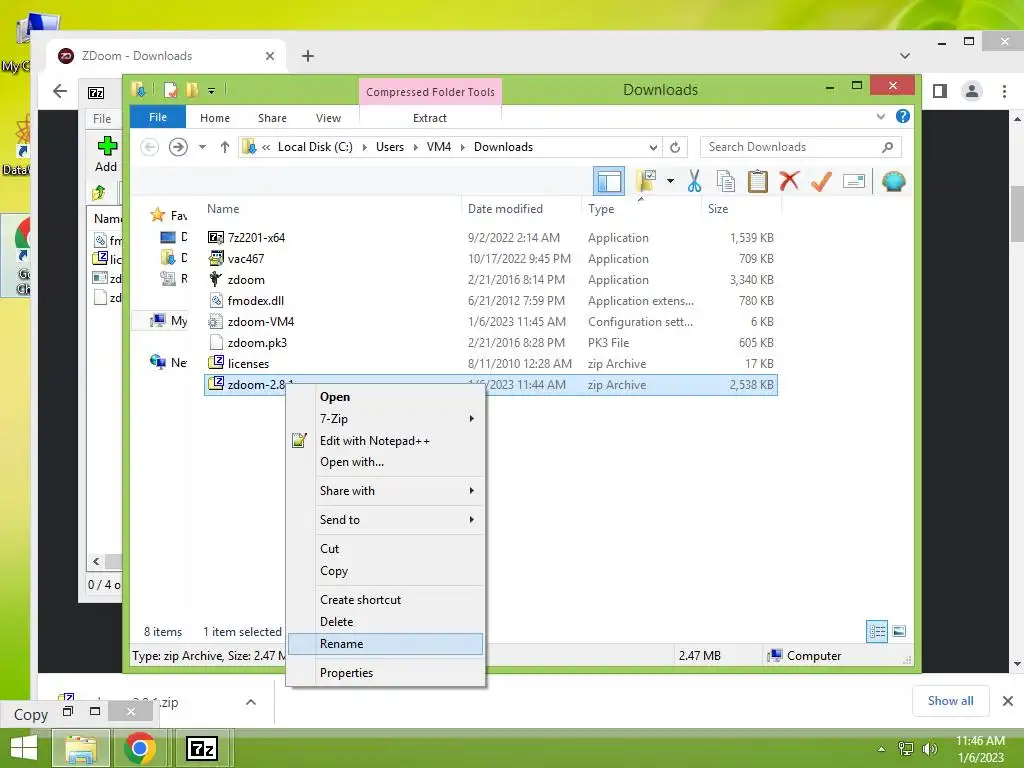Switch to Details view icon in status bar
Screen dimensions: 1024x768
877,632
